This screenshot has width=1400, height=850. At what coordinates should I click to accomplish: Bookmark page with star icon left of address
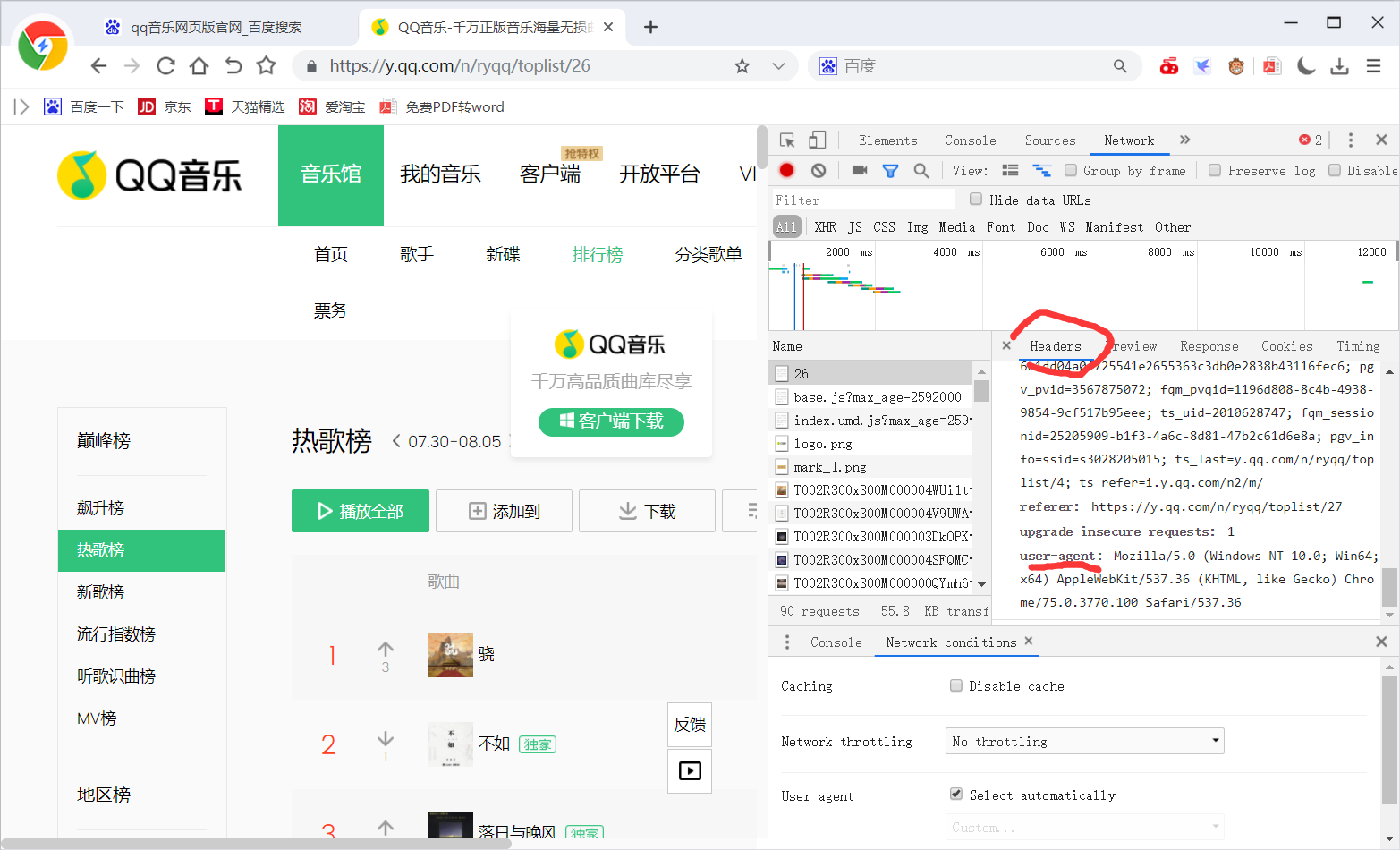click(266, 65)
